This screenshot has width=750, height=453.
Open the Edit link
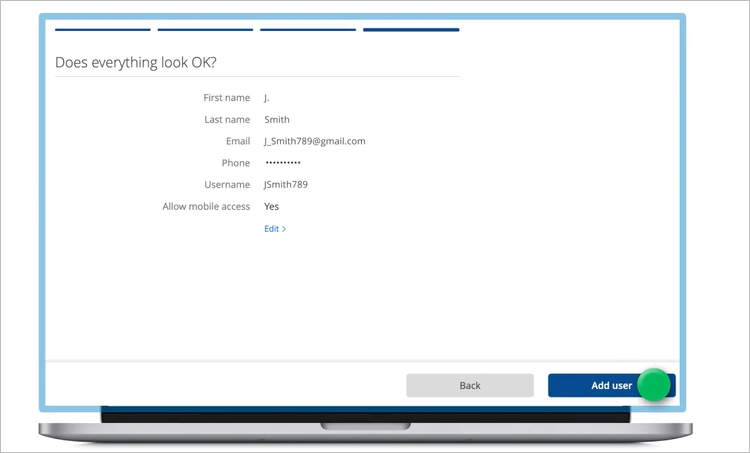271,229
